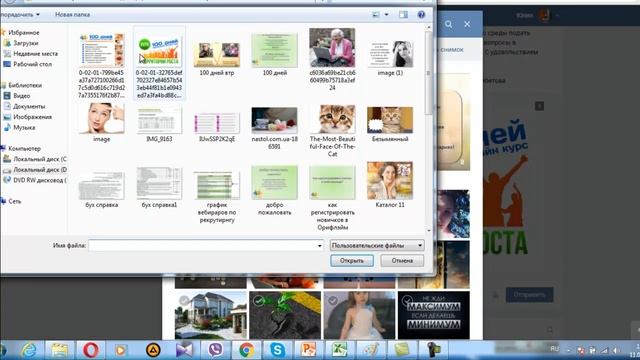Select the бух справка file
The image size is (640, 360).
point(101,189)
